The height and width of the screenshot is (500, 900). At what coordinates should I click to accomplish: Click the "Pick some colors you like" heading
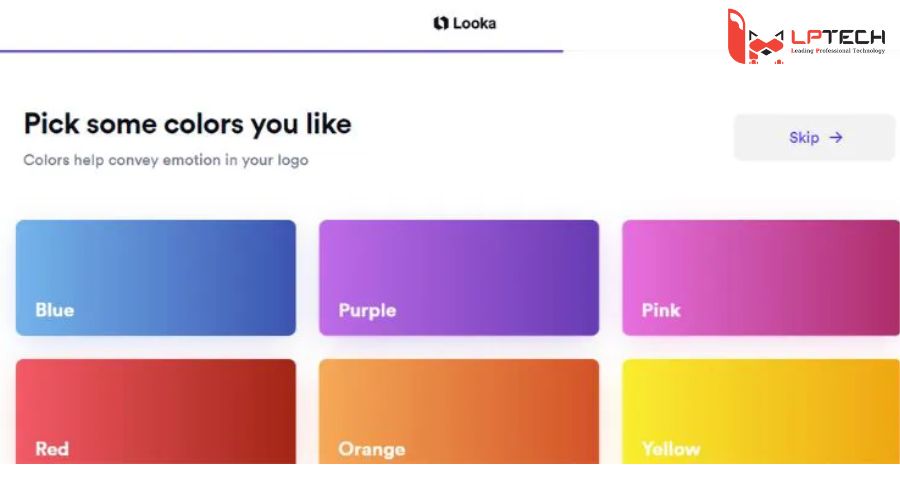(x=187, y=125)
